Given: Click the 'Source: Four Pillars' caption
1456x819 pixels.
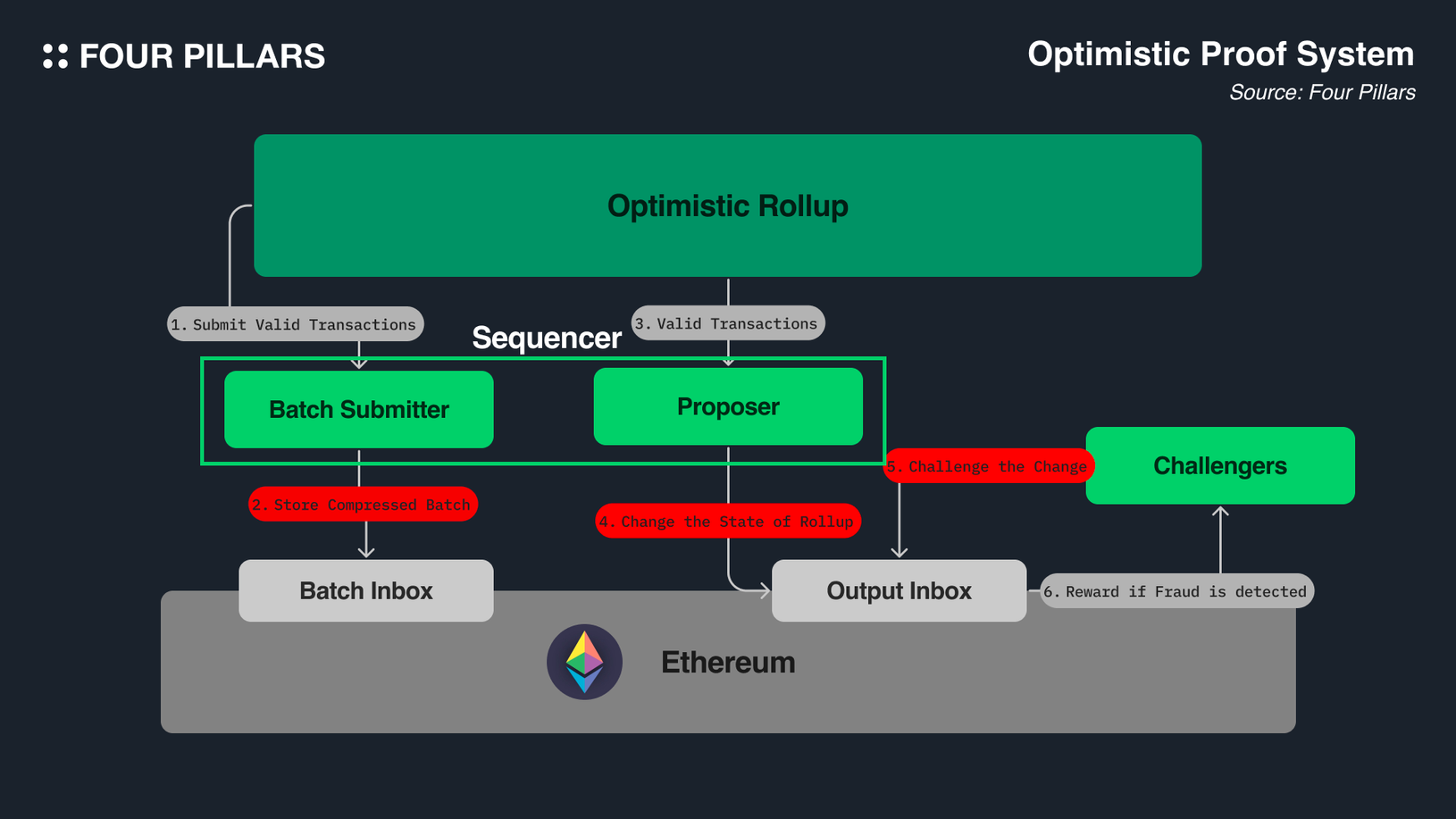Looking at the screenshot, I should pos(1321,93).
